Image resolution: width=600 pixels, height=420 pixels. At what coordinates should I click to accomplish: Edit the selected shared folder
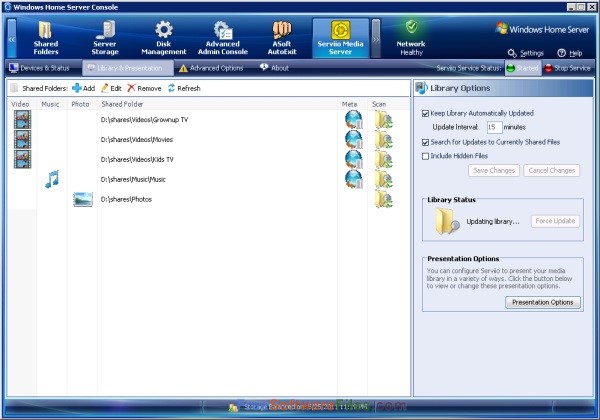pyautogui.click(x=111, y=88)
